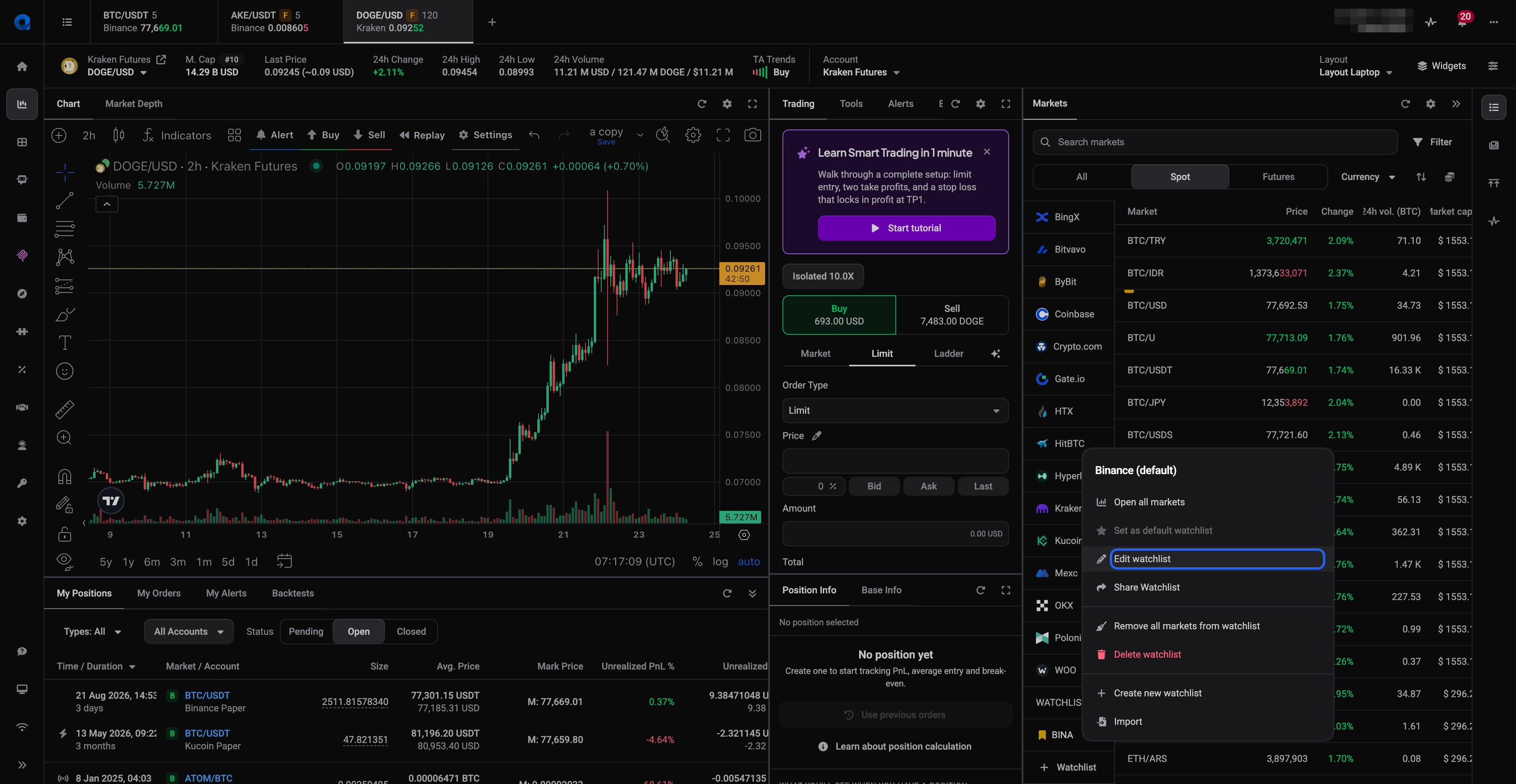The image size is (1516, 784).
Task: Filter markets to All types
Action: [1081, 176]
